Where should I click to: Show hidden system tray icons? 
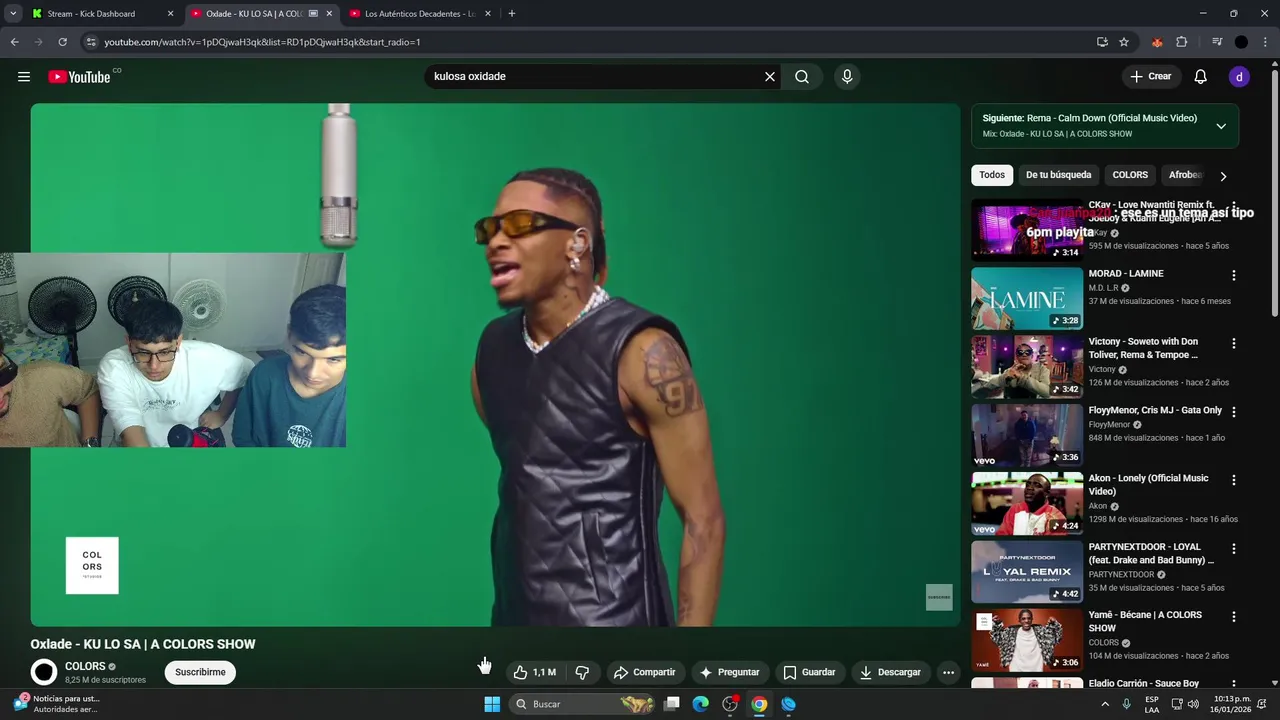[1105, 704]
